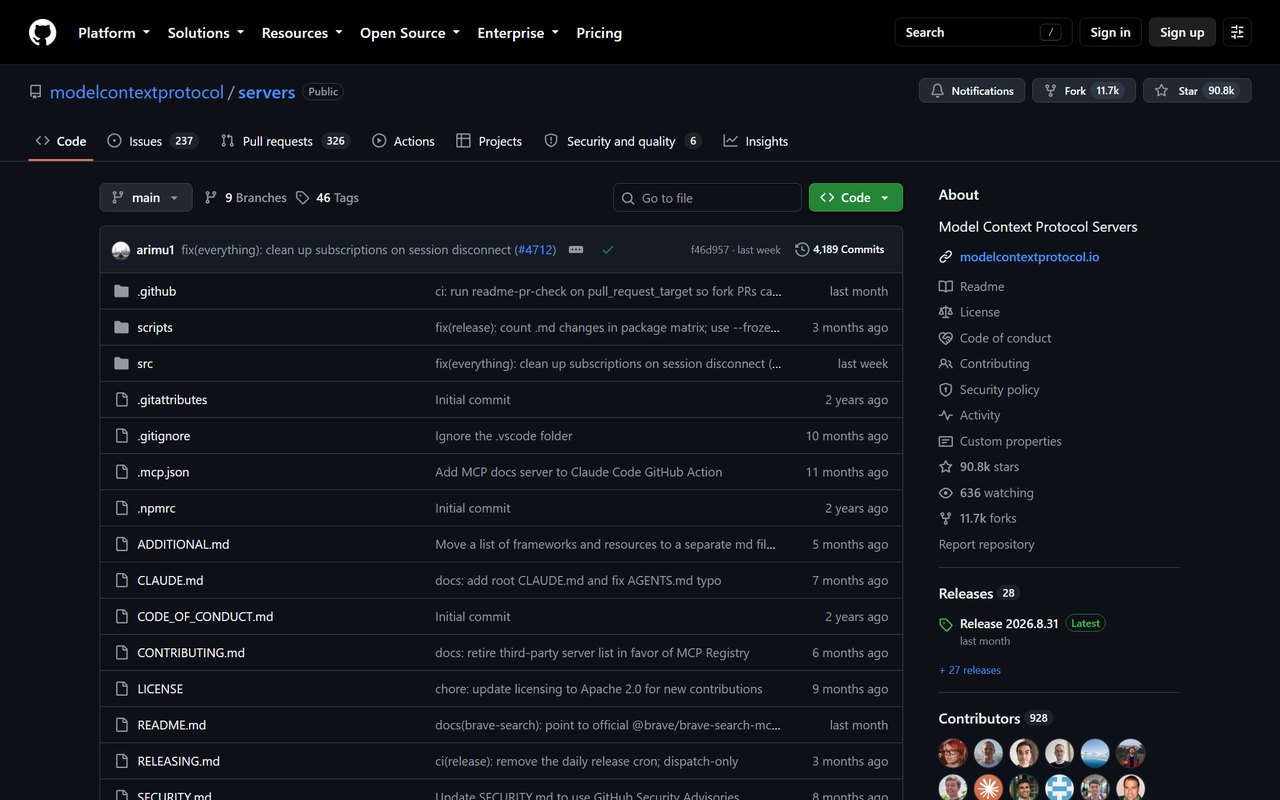Open the green Code dropdown button
The height and width of the screenshot is (800, 1280).
(855, 198)
